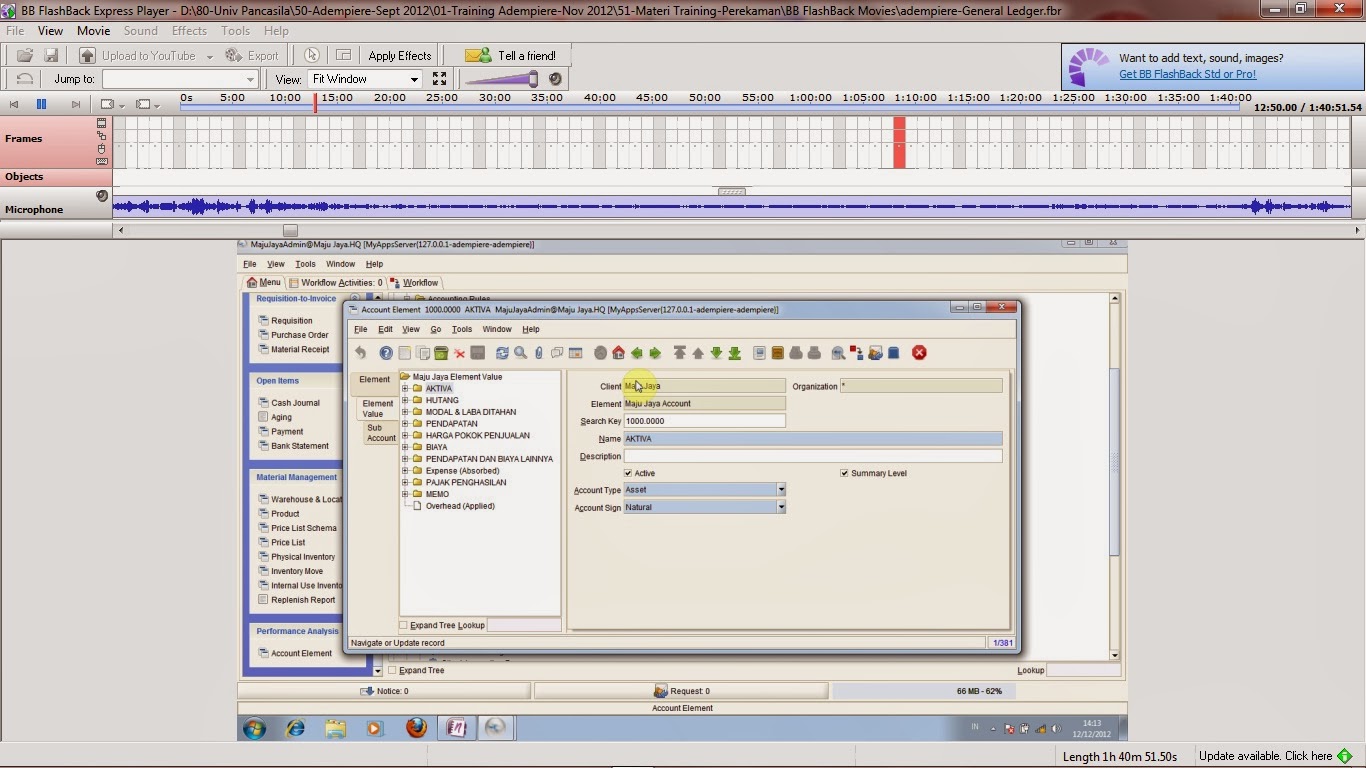Go to previous record up arrow
Image resolution: width=1366 pixels, height=768 pixels.
point(698,353)
